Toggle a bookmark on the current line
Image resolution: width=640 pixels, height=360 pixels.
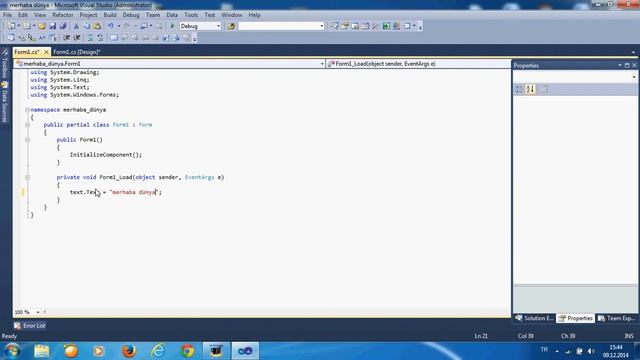coord(114,38)
